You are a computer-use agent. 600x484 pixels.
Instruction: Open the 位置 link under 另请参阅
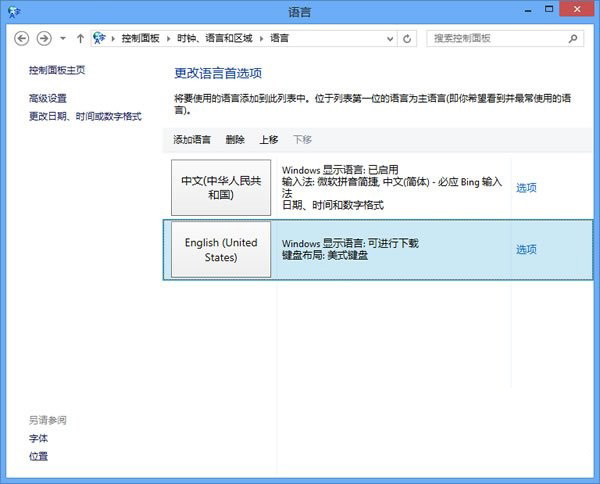(39, 456)
